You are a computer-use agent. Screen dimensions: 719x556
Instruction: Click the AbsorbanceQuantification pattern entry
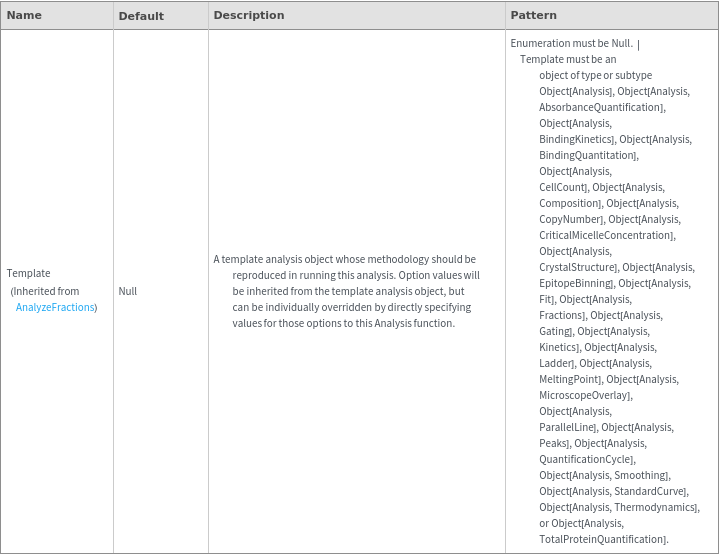tap(601, 107)
